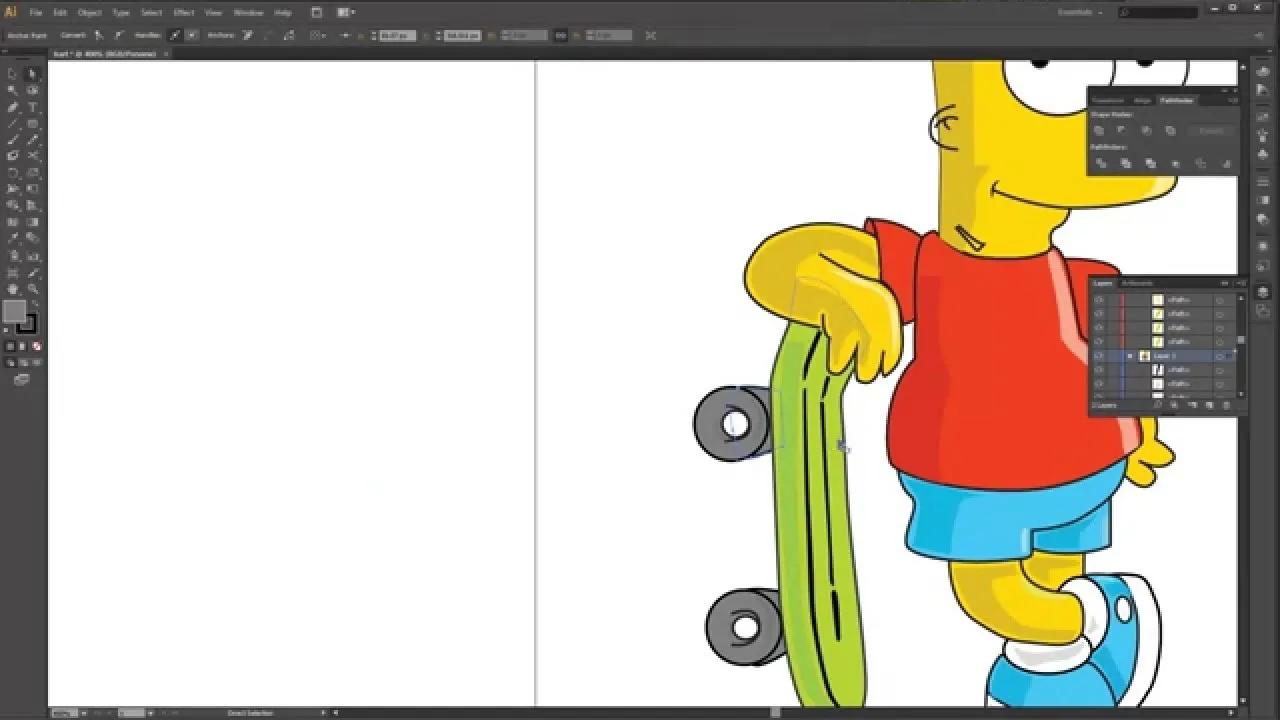Screen dimensions: 1280x720
Task: Open the Object menu
Action: point(90,13)
